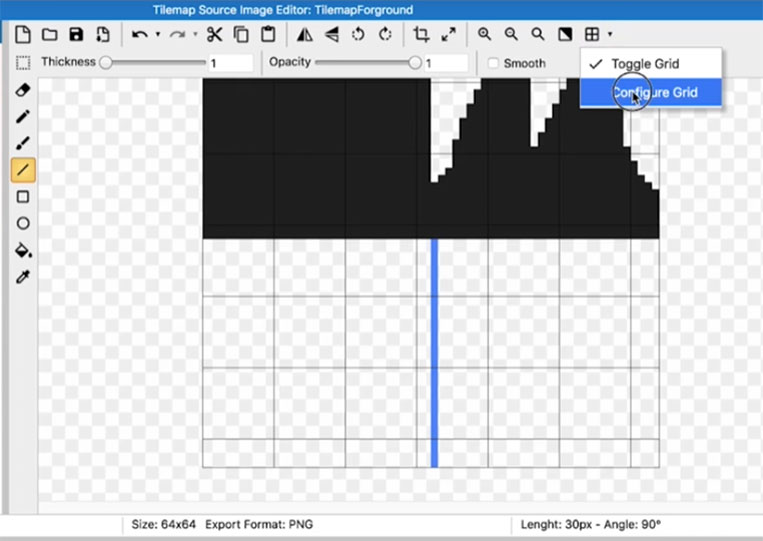Rotate the image clockwise
The width and height of the screenshot is (763, 541).
(x=385, y=35)
